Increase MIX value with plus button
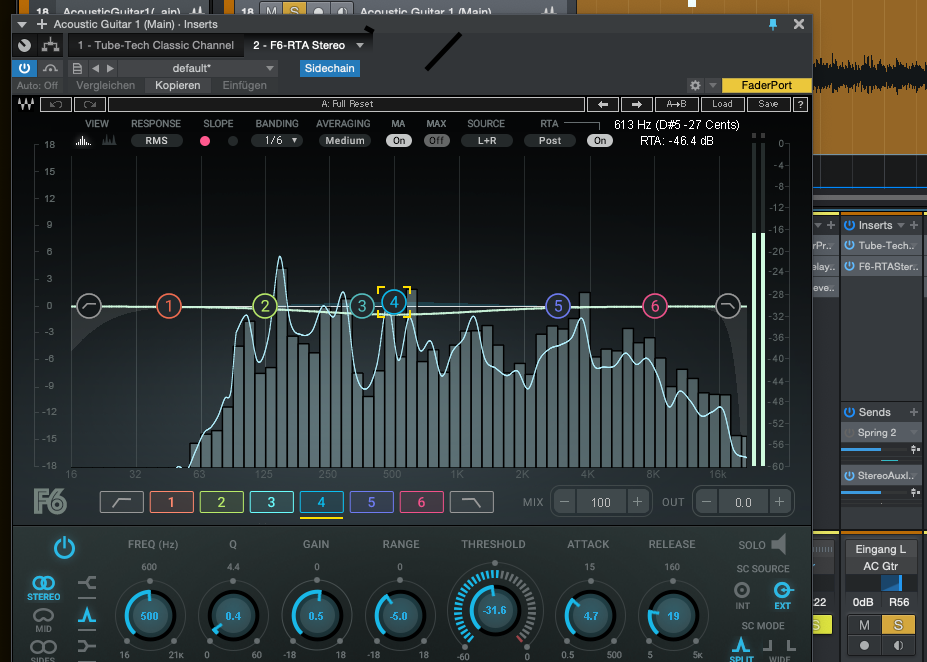 (637, 502)
